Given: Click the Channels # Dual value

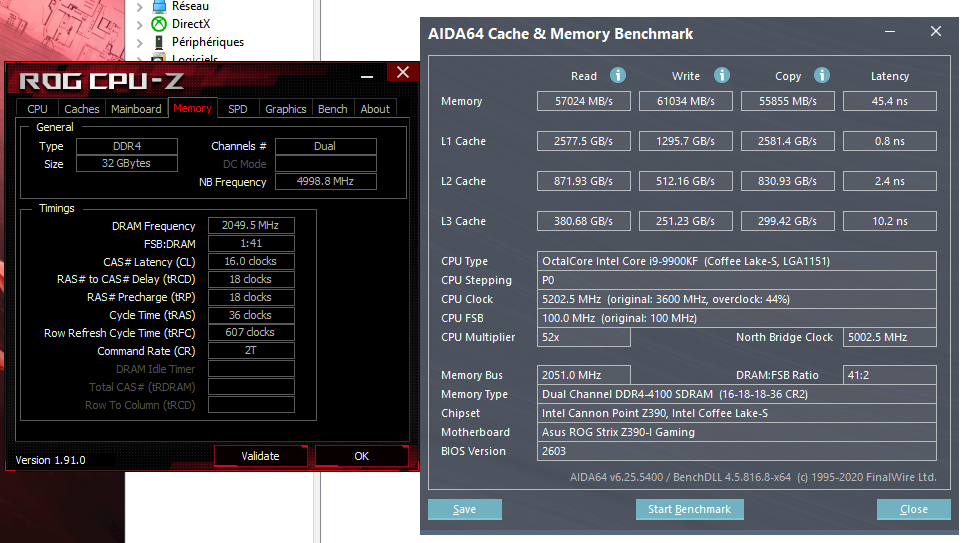Looking at the screenshot, I should [325, 146].
